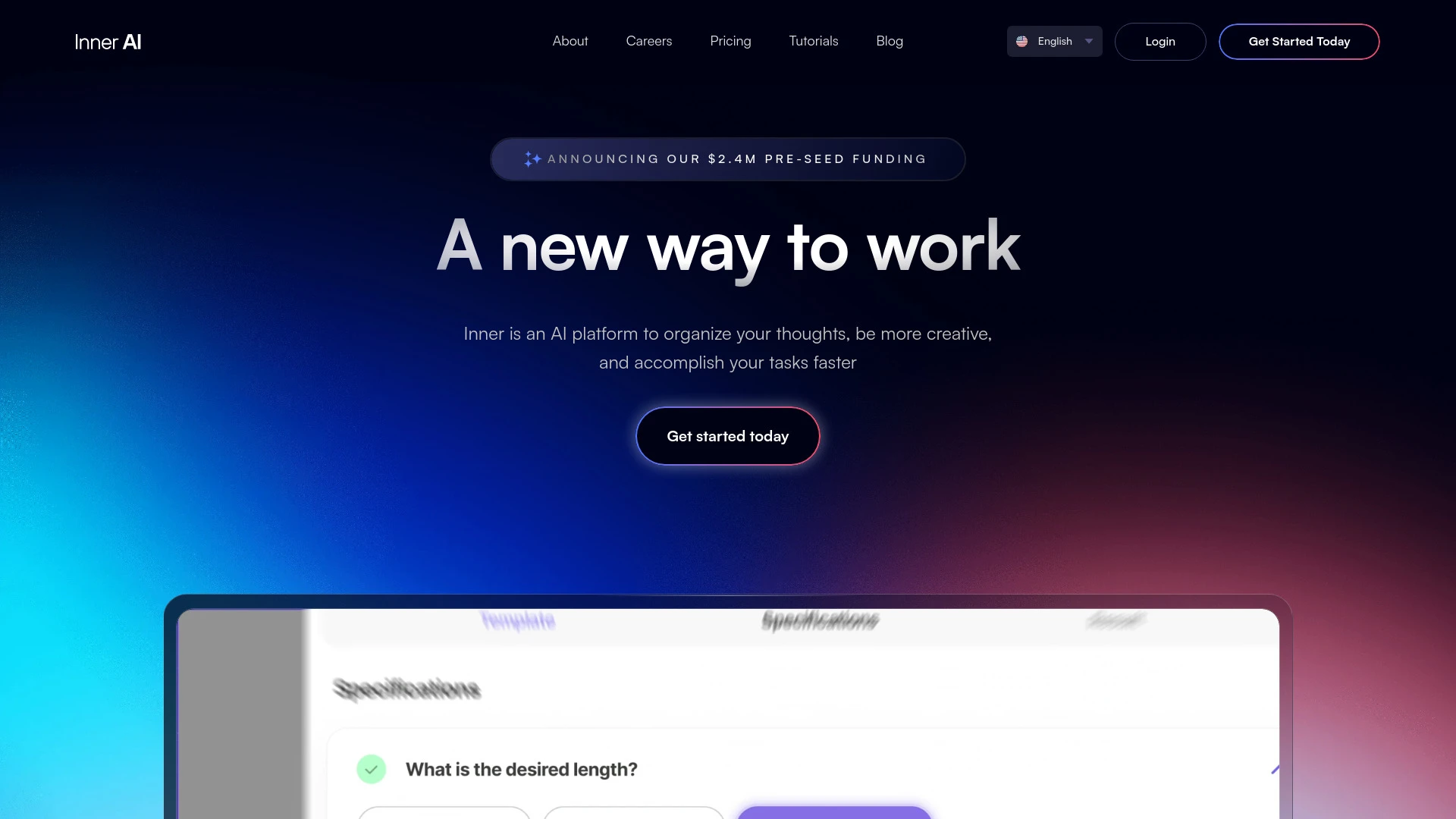Click the Tutorials navigation tab
Viewport: 1456px width, 819px height.
(x=814, y=41)
